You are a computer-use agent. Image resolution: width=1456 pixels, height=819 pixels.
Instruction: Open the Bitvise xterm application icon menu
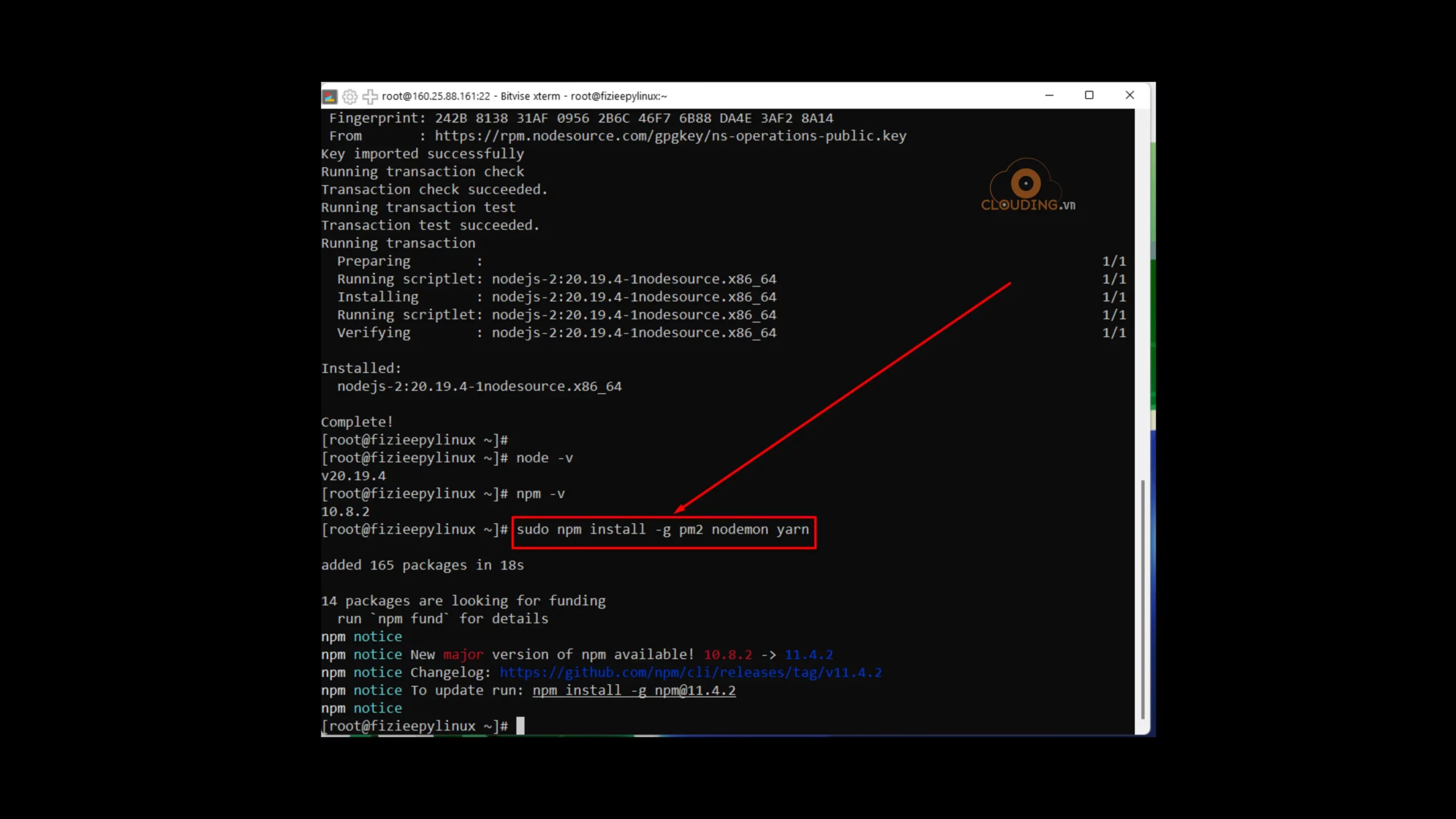coord(329,96)
